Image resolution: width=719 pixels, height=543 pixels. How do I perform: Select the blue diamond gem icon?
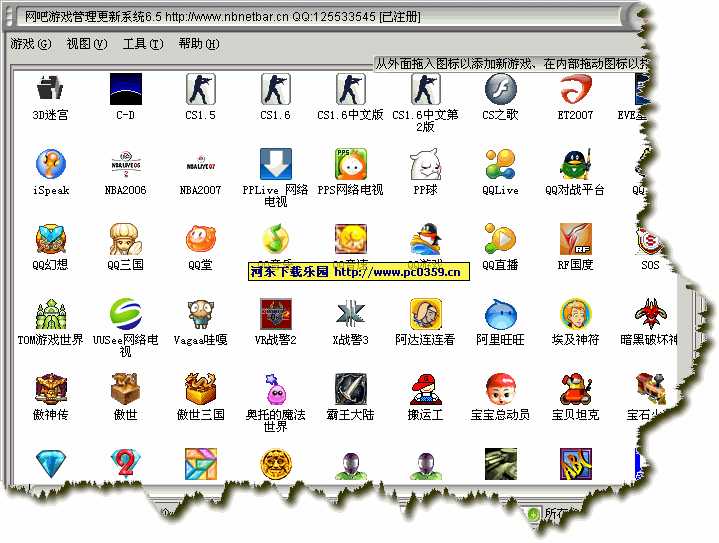[x=50, y=464]
